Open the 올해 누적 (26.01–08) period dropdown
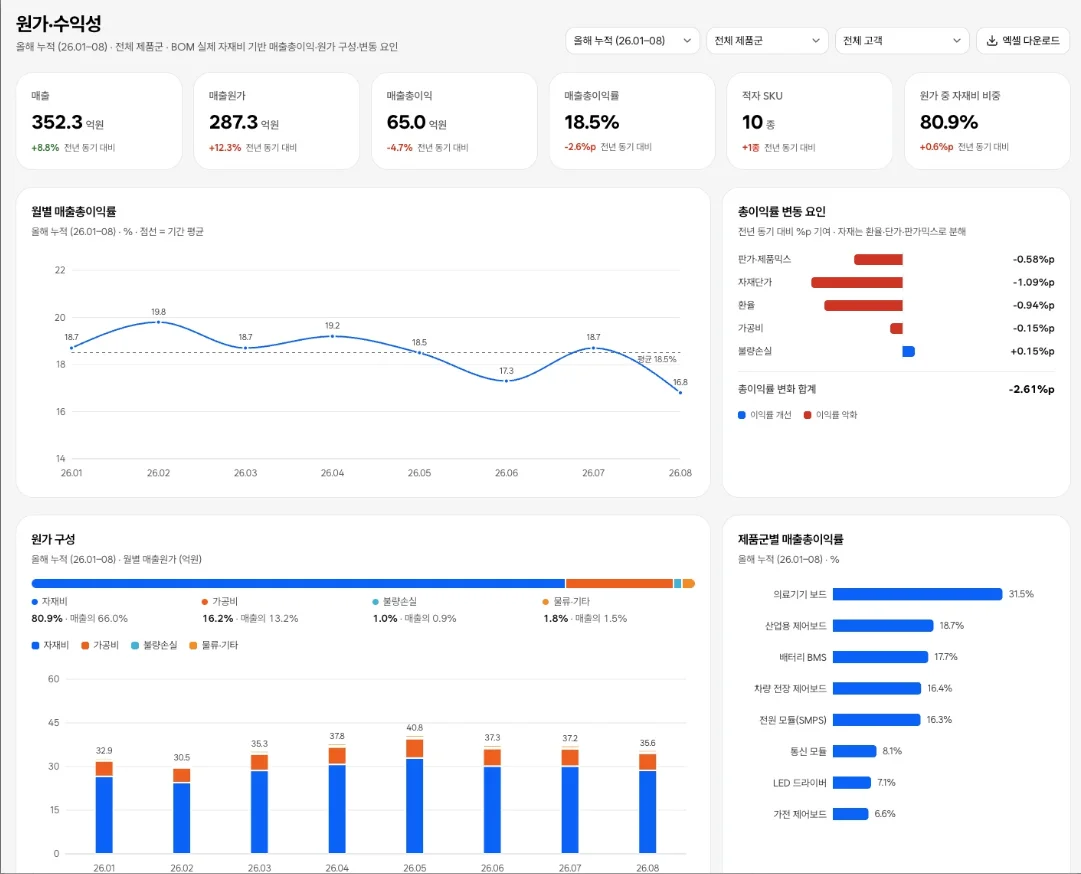 pos(632,41)
